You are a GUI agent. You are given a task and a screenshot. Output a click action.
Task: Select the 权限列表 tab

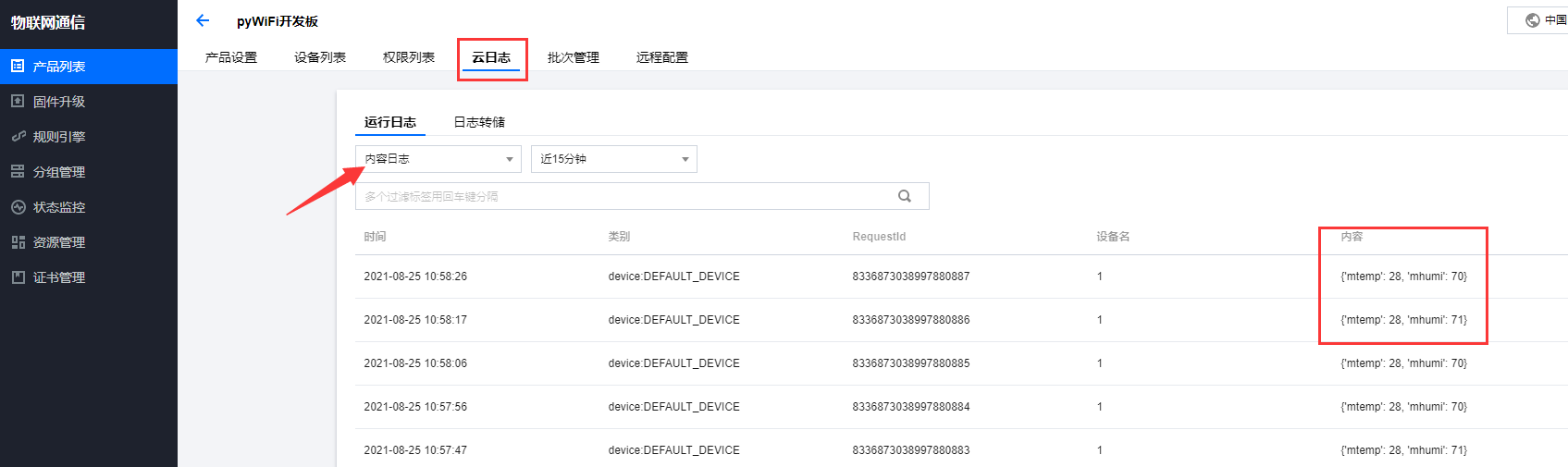click(409, 57)
